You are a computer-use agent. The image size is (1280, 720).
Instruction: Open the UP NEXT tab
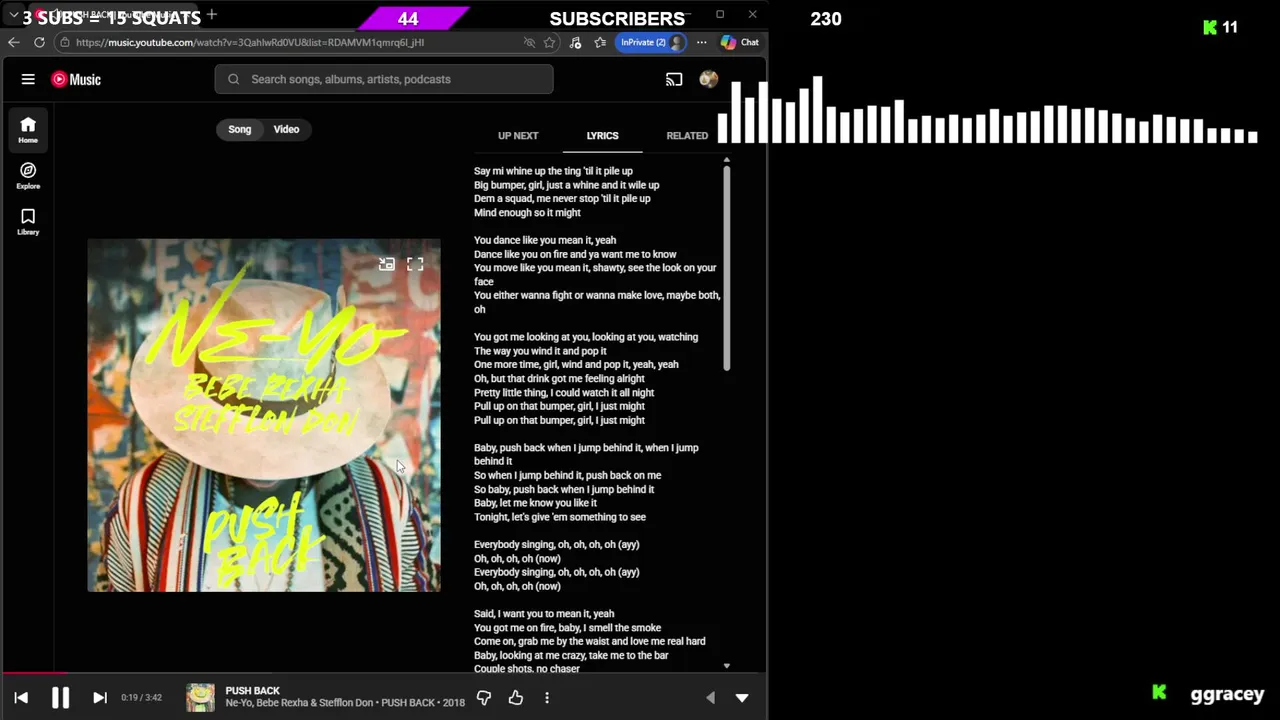[x=518, y=136]
